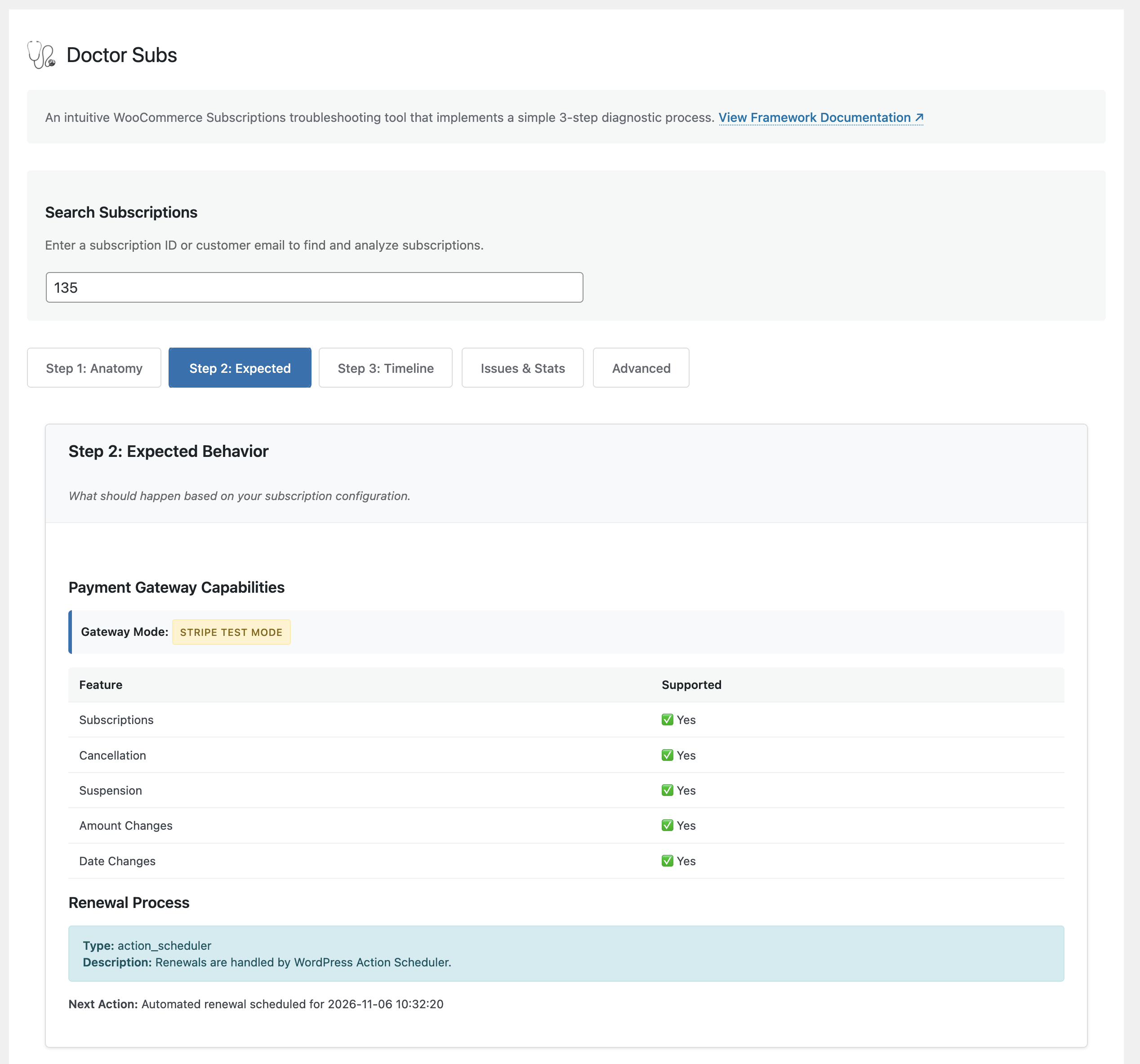Screen dimensions: 1140x1064
Task: Click the Step 2: Expected Behavior heading
Action: point(169,452)
